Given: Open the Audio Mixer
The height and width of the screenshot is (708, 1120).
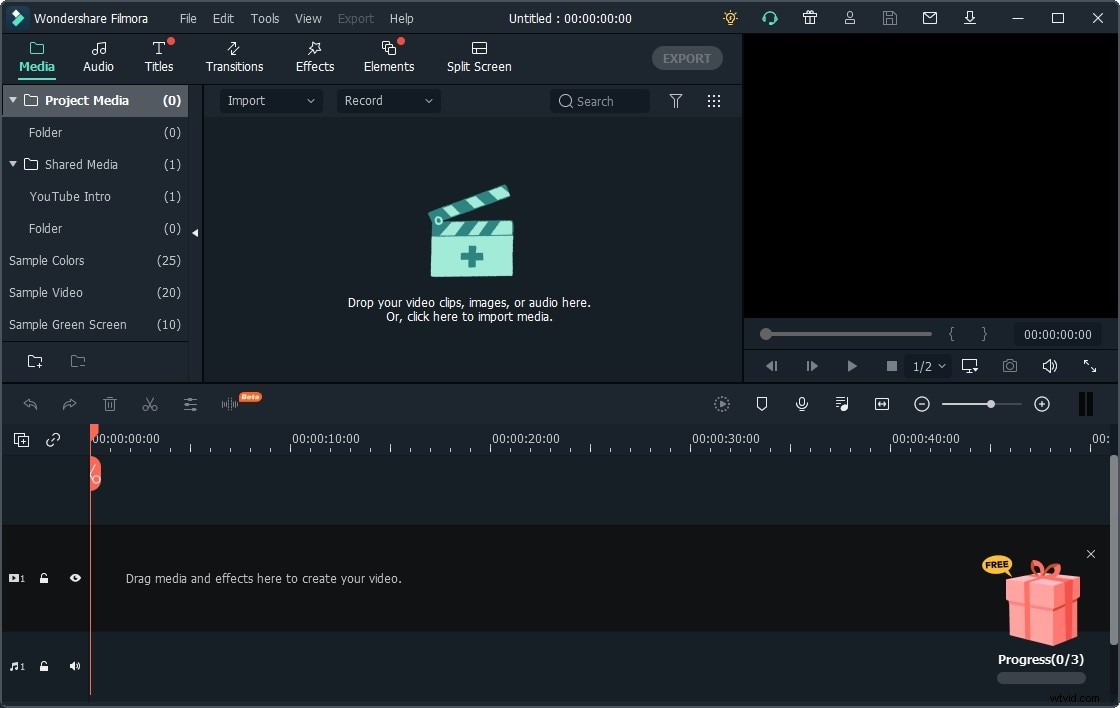Looking at the screenshot, I should point(841,404).
